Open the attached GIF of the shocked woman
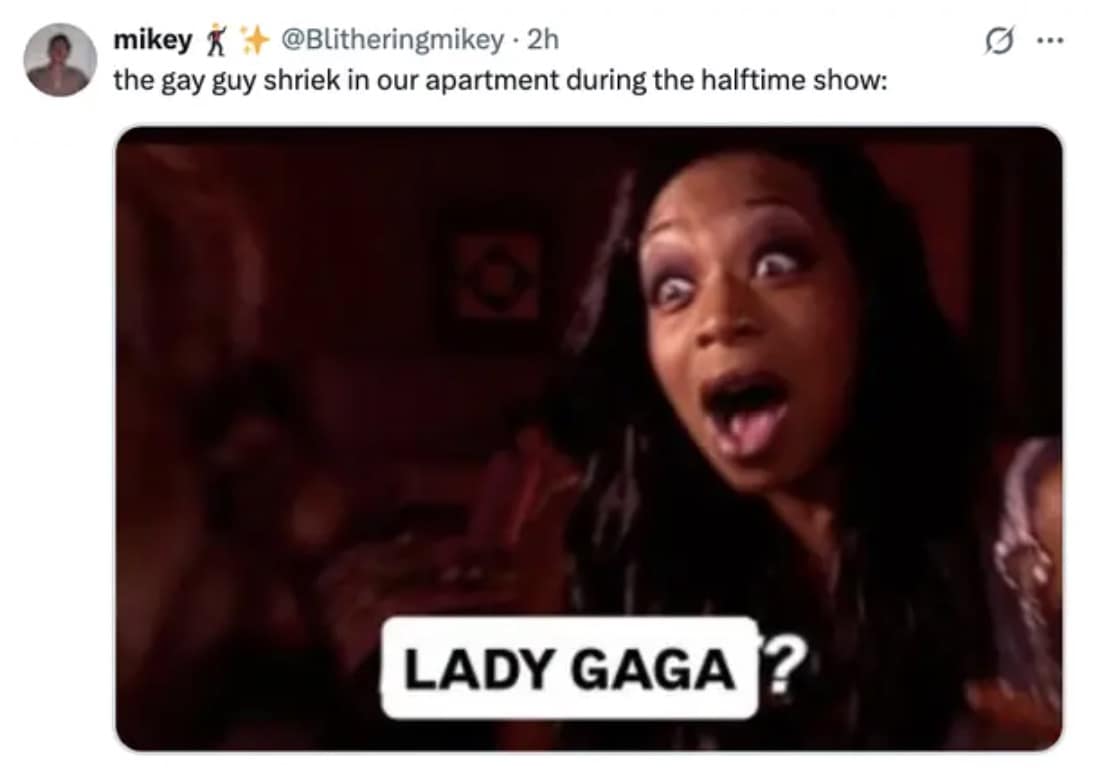 [x=589, y=439]
